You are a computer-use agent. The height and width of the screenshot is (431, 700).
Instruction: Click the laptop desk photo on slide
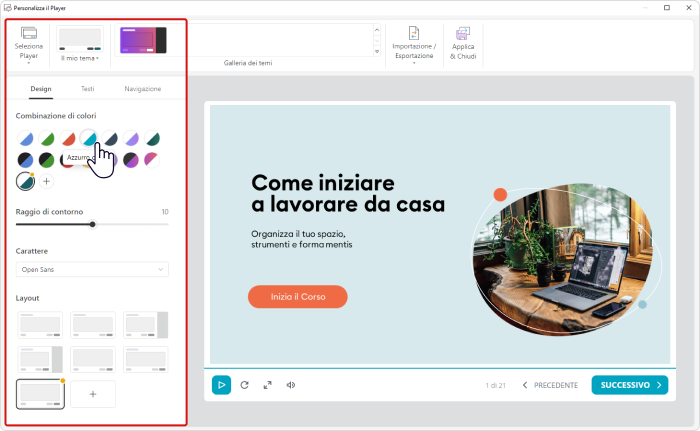562,259
